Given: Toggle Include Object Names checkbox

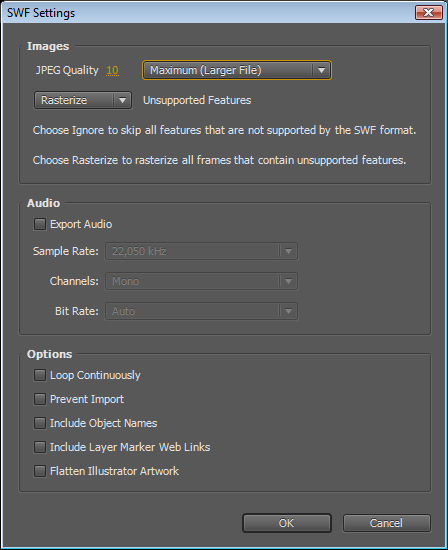Looking at the screenshot, I should (40, 423).
